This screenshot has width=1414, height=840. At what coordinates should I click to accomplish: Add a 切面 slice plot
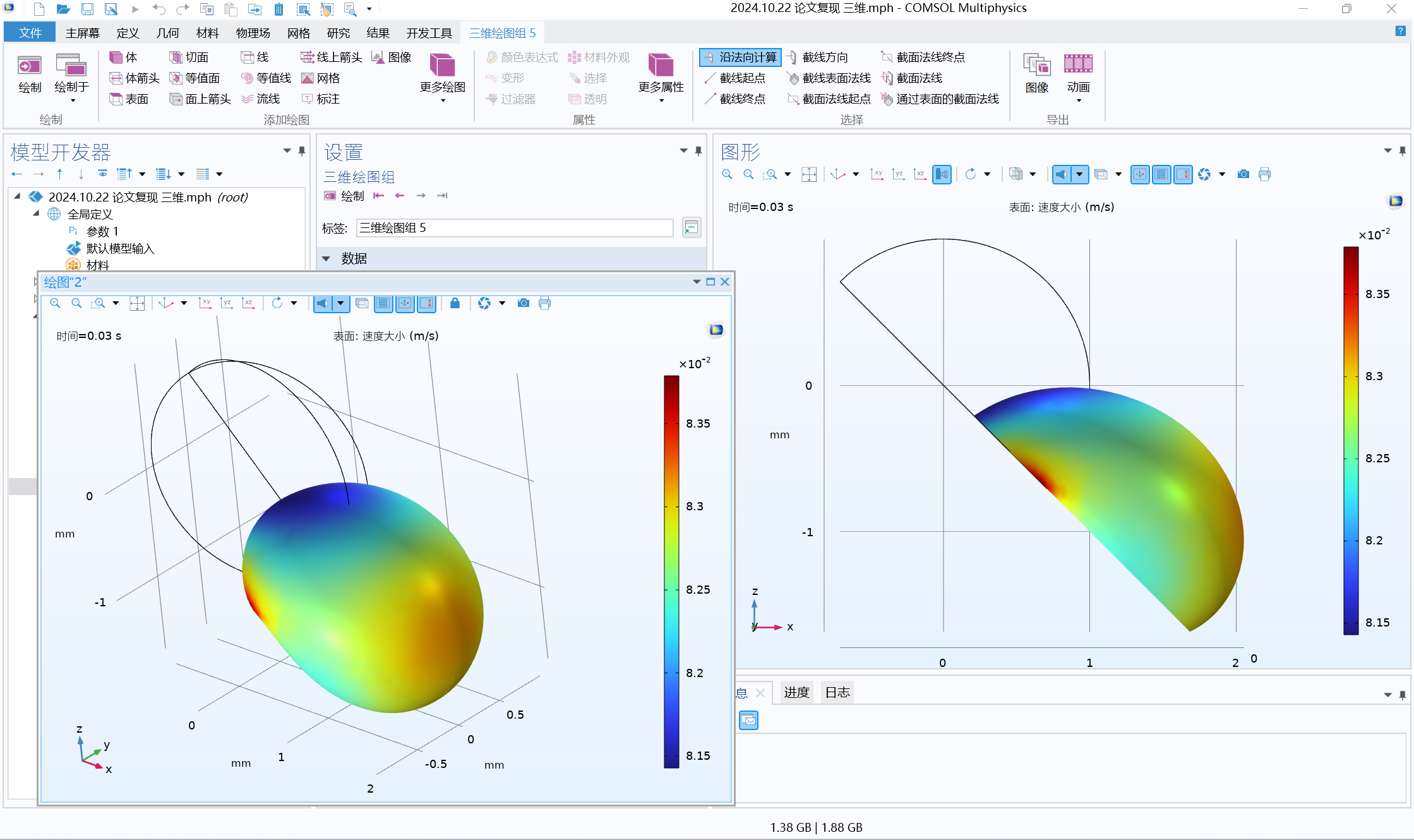click(x=189, y=57)
